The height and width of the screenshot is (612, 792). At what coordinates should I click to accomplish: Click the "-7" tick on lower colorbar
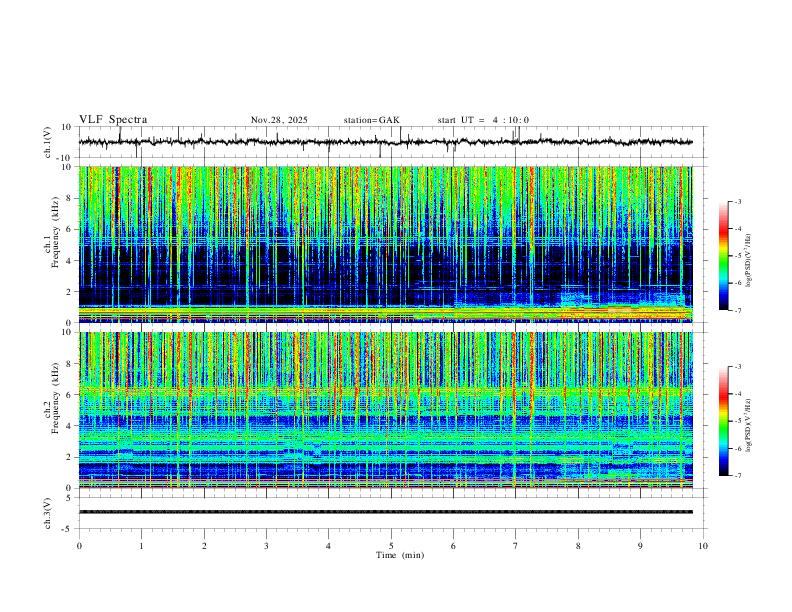pos(738,476)
